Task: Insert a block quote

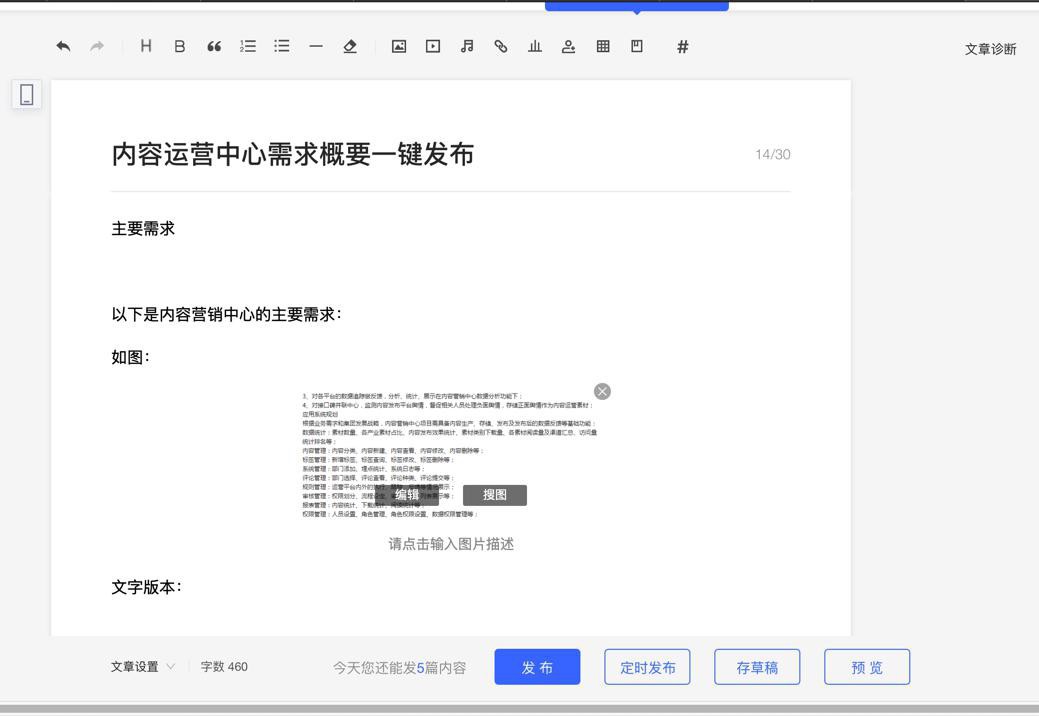Action: [213, 46]
